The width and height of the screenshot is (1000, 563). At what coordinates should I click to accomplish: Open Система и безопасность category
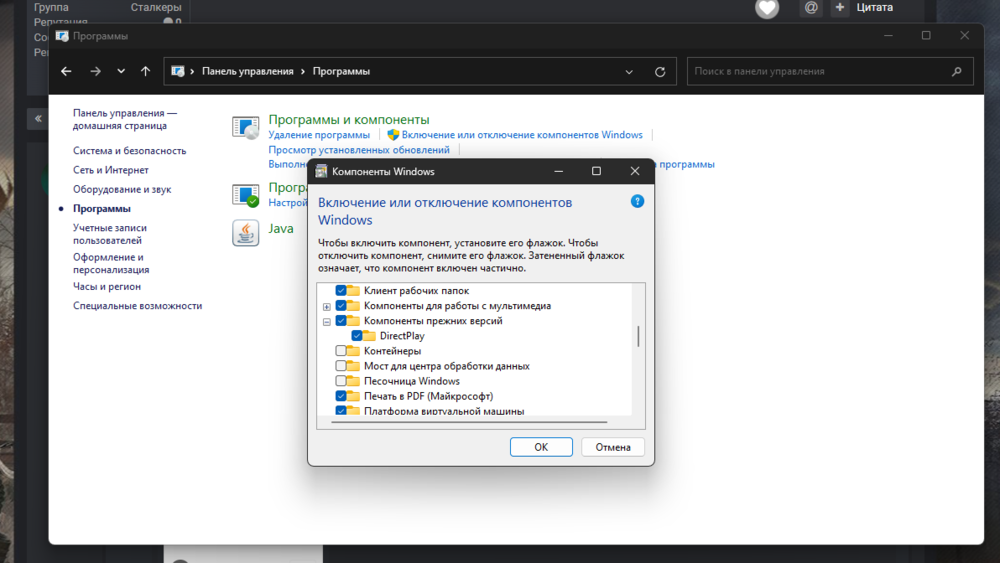coord(129,150)
